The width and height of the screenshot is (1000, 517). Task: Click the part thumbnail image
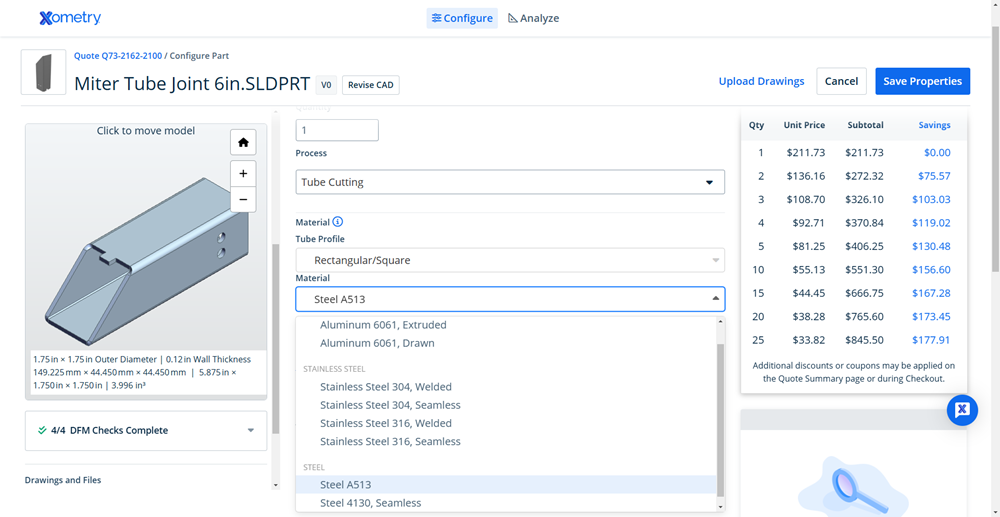pos(43,73)
